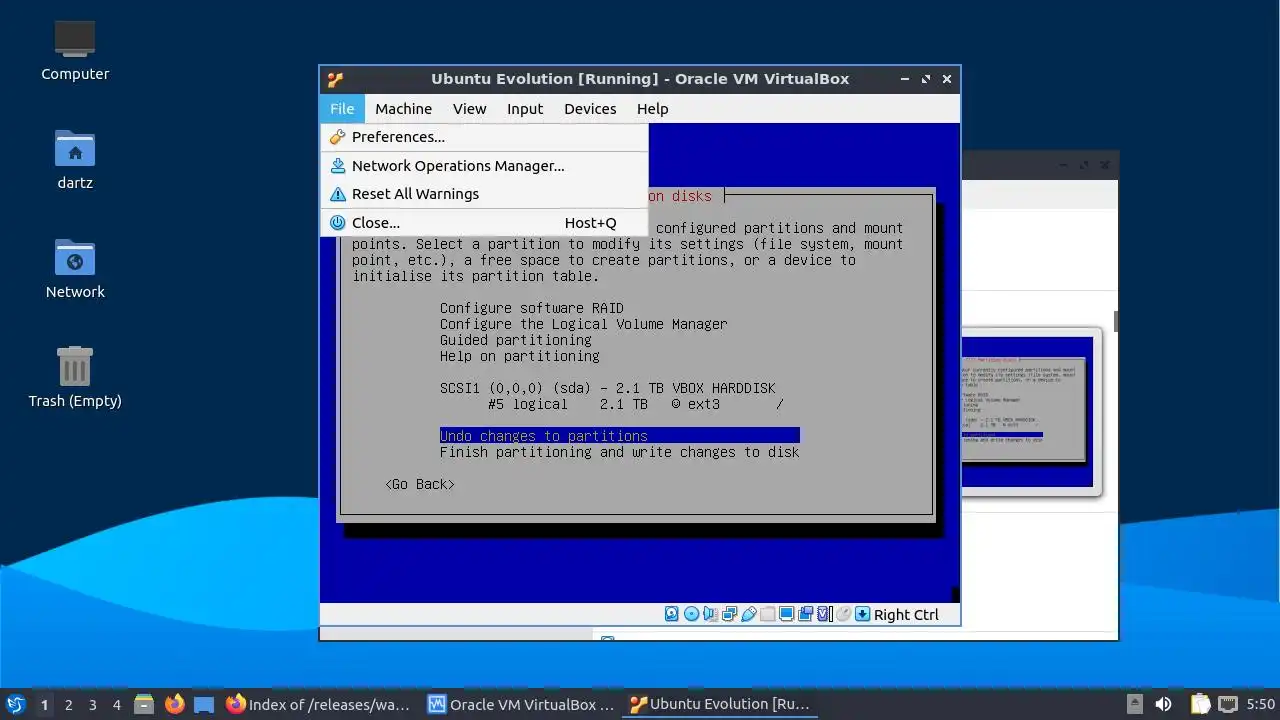Click the hard disk activity status icon

(x=672, y=614)
